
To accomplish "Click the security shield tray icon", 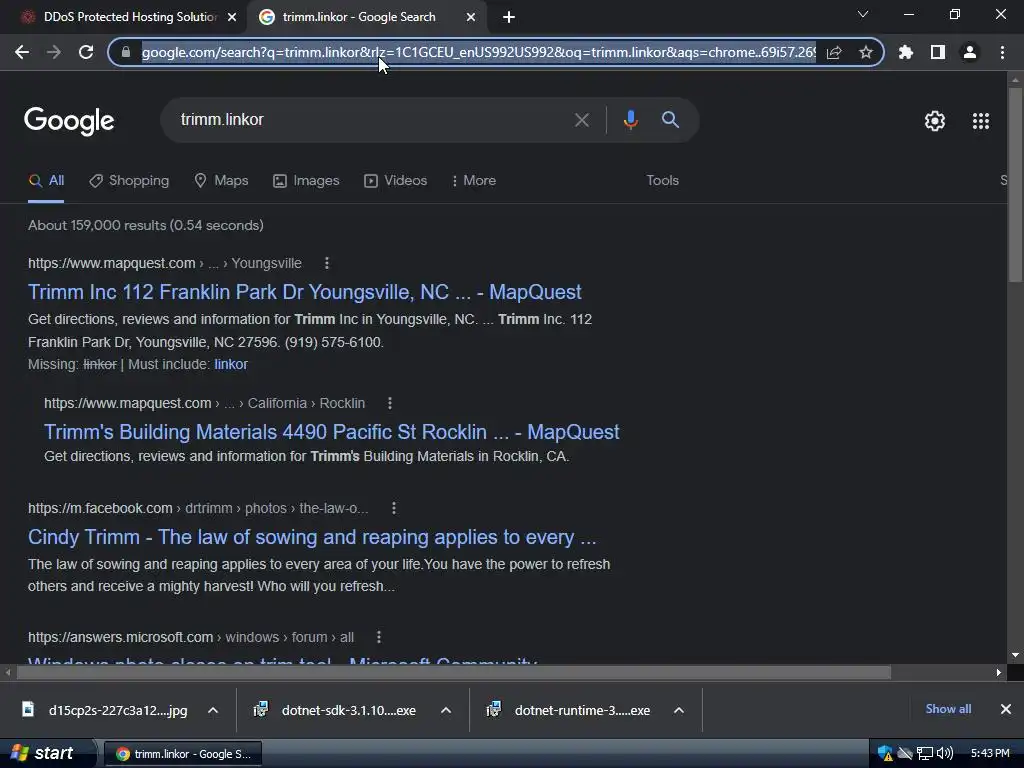I will coord(885,754).
